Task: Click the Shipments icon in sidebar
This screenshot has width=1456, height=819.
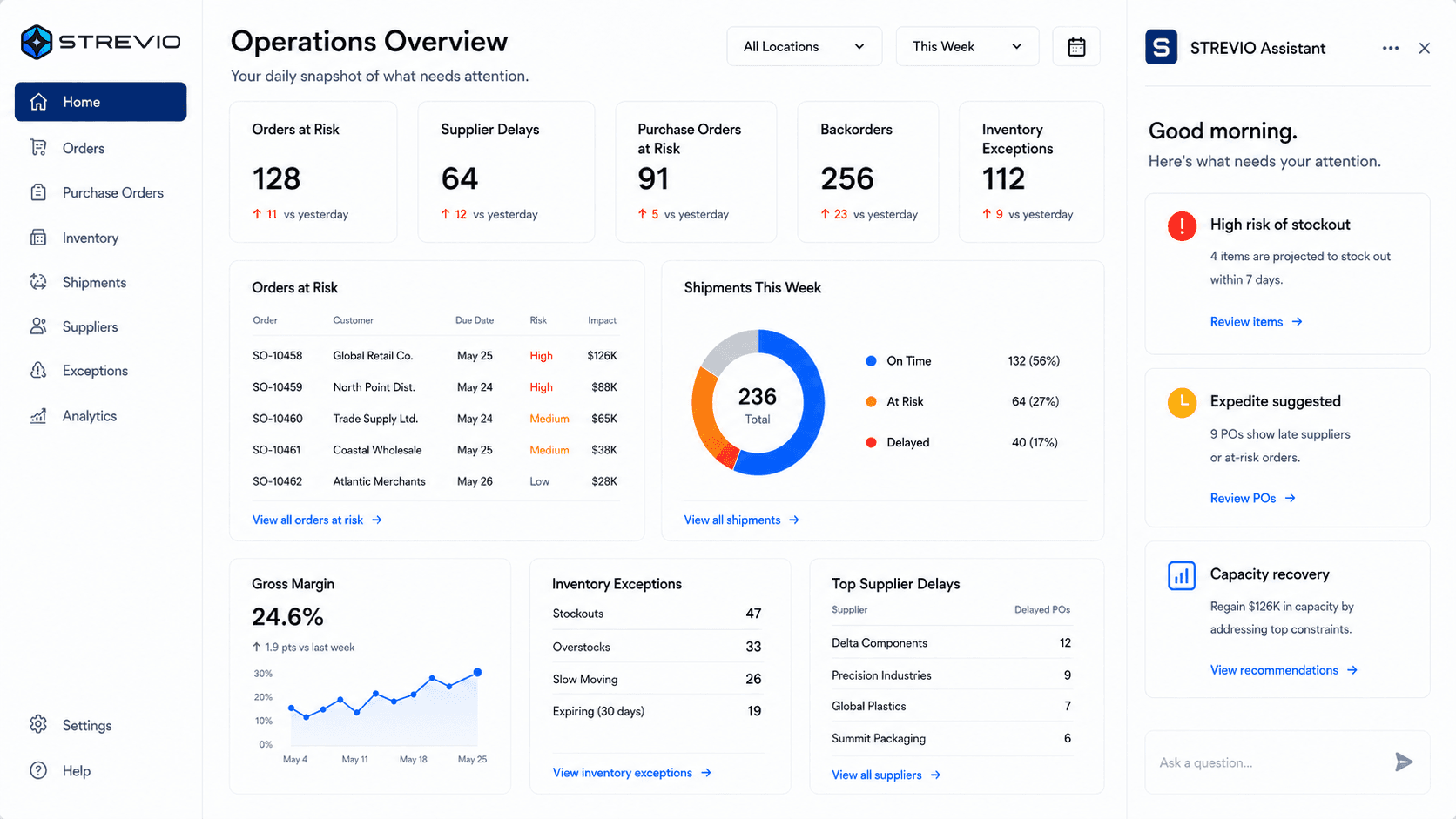Action: click(x=38, y=282)
